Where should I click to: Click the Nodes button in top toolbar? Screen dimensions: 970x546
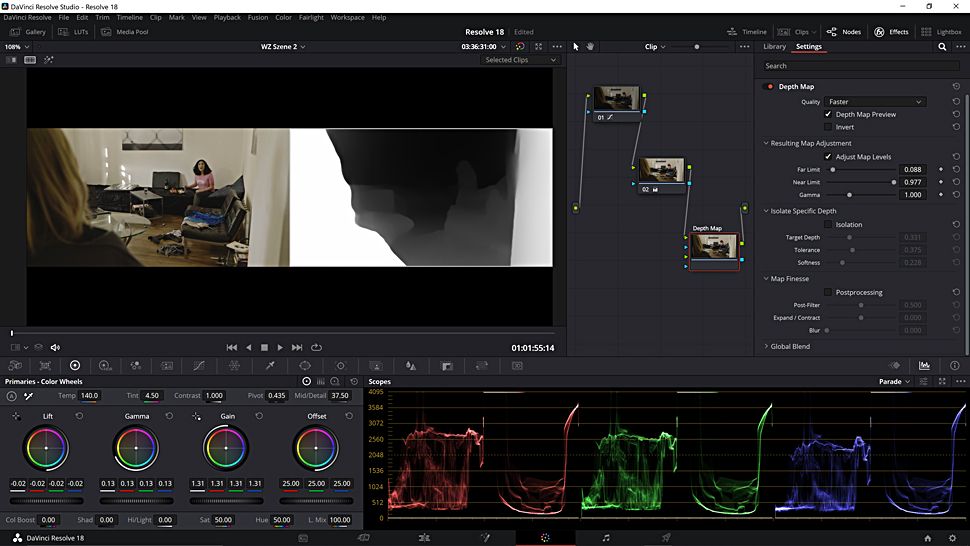click(844, 32)
